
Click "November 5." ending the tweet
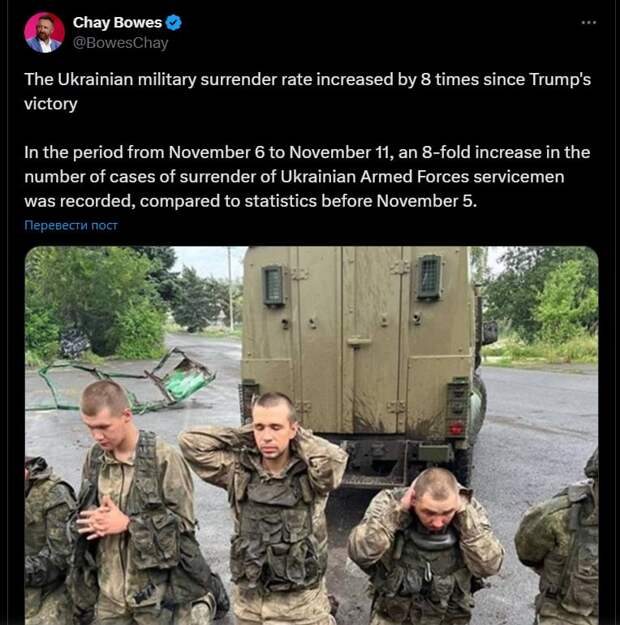(x=427, y=201)
